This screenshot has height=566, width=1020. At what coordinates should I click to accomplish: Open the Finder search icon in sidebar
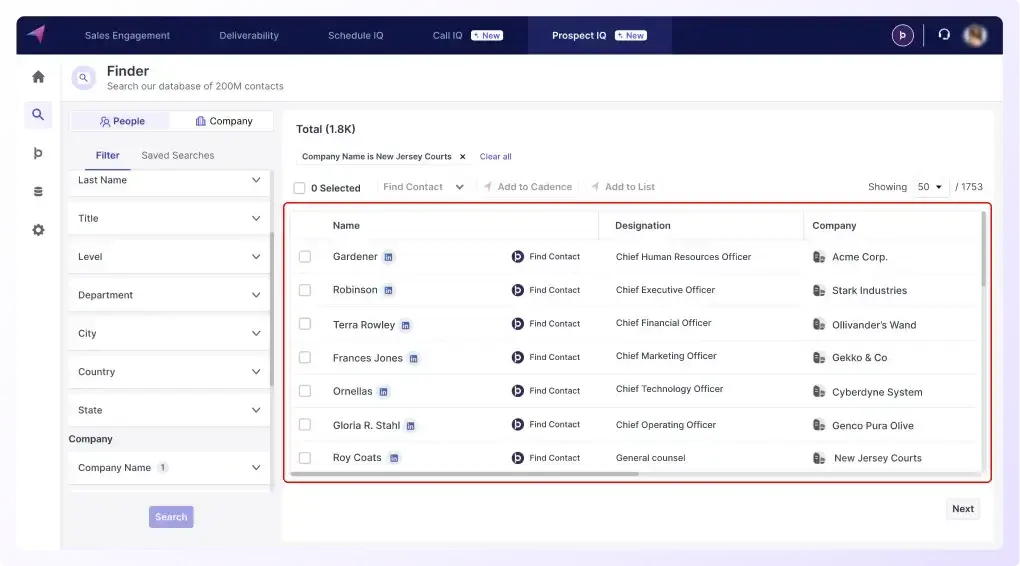(x=38, y=115)
